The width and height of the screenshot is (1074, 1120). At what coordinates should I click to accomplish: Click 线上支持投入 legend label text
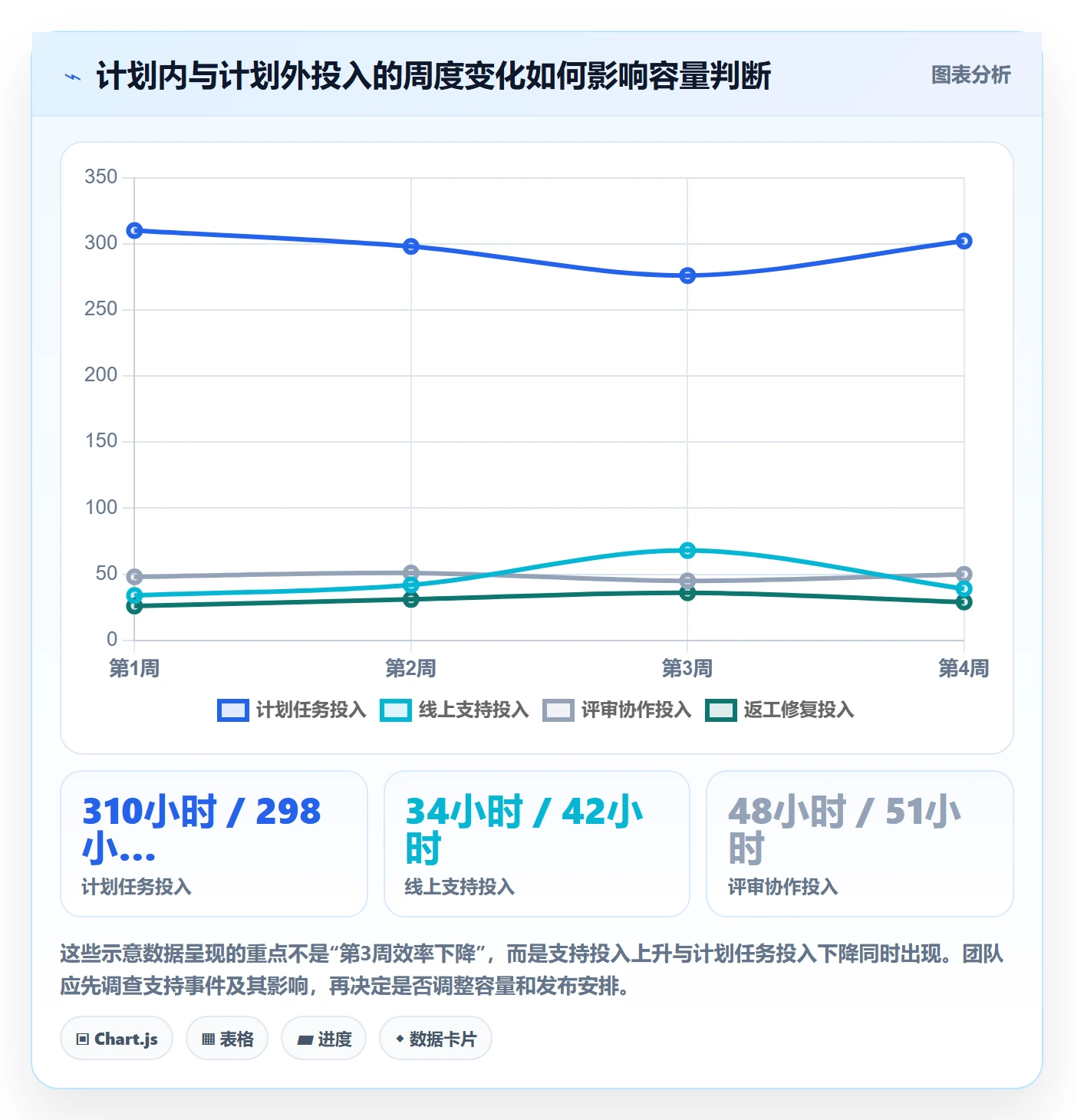473,710
